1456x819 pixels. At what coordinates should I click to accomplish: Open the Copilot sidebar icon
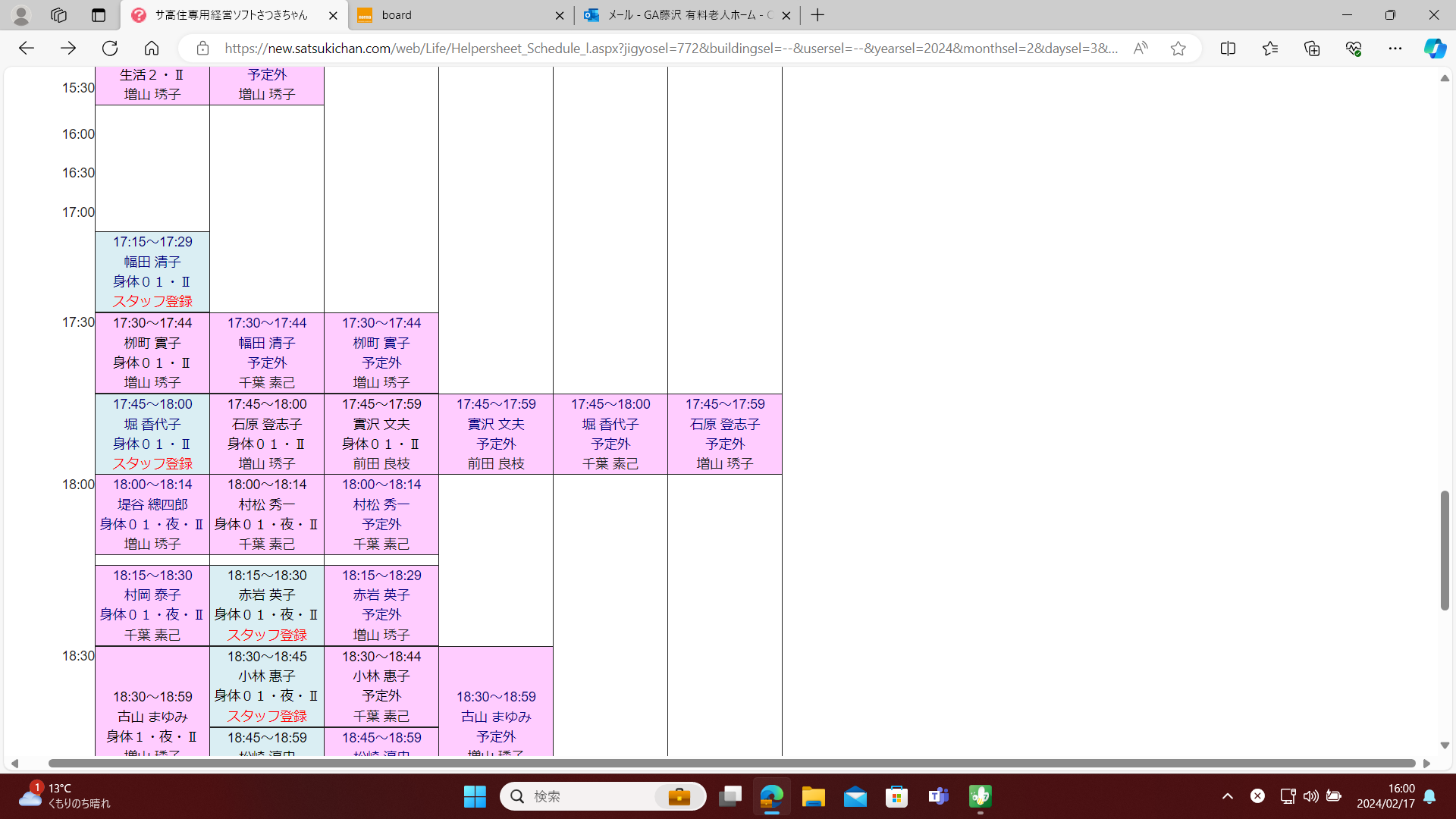[x=1434, y=49]
